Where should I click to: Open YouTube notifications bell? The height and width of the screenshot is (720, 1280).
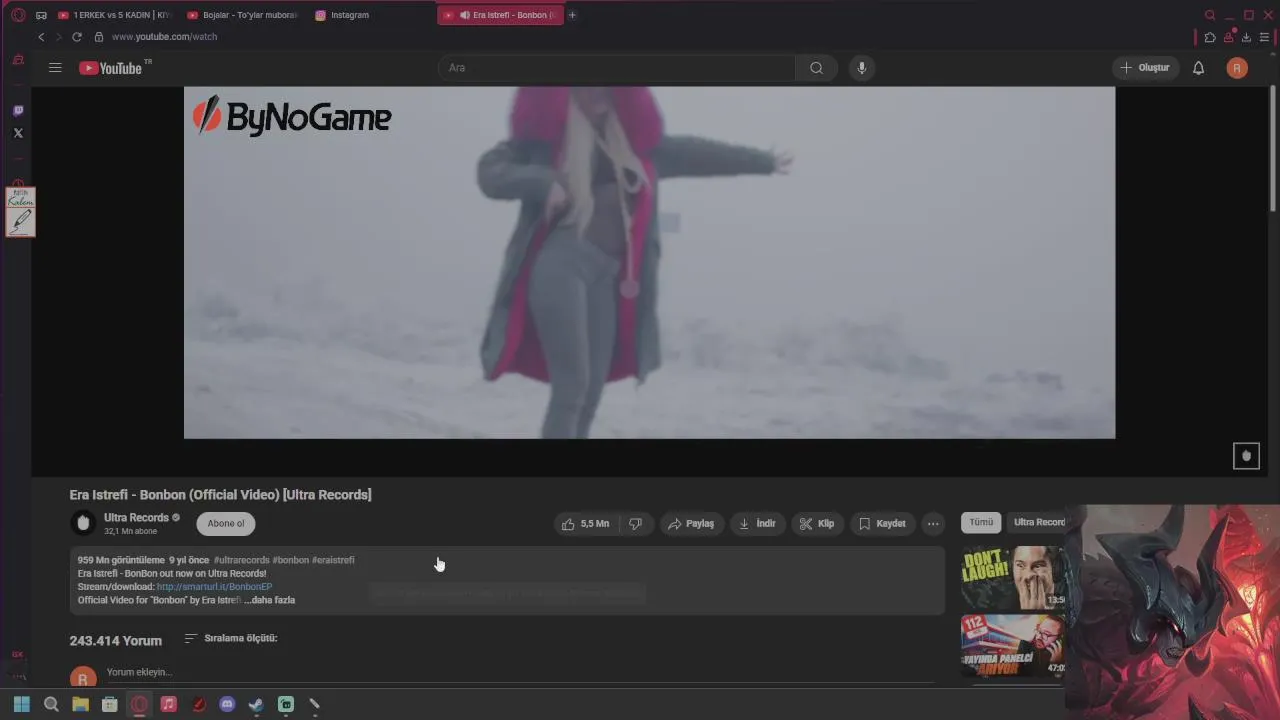pyautogui.click(x=1198, y=68)
